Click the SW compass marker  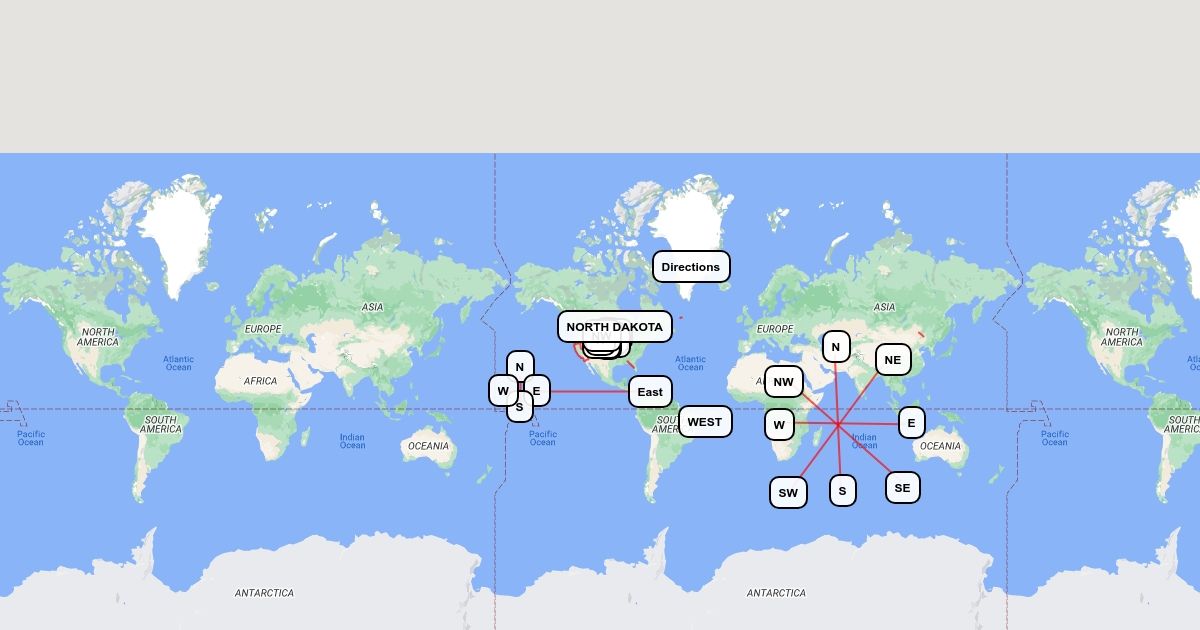pyautogui.click(x=788, y=492)
